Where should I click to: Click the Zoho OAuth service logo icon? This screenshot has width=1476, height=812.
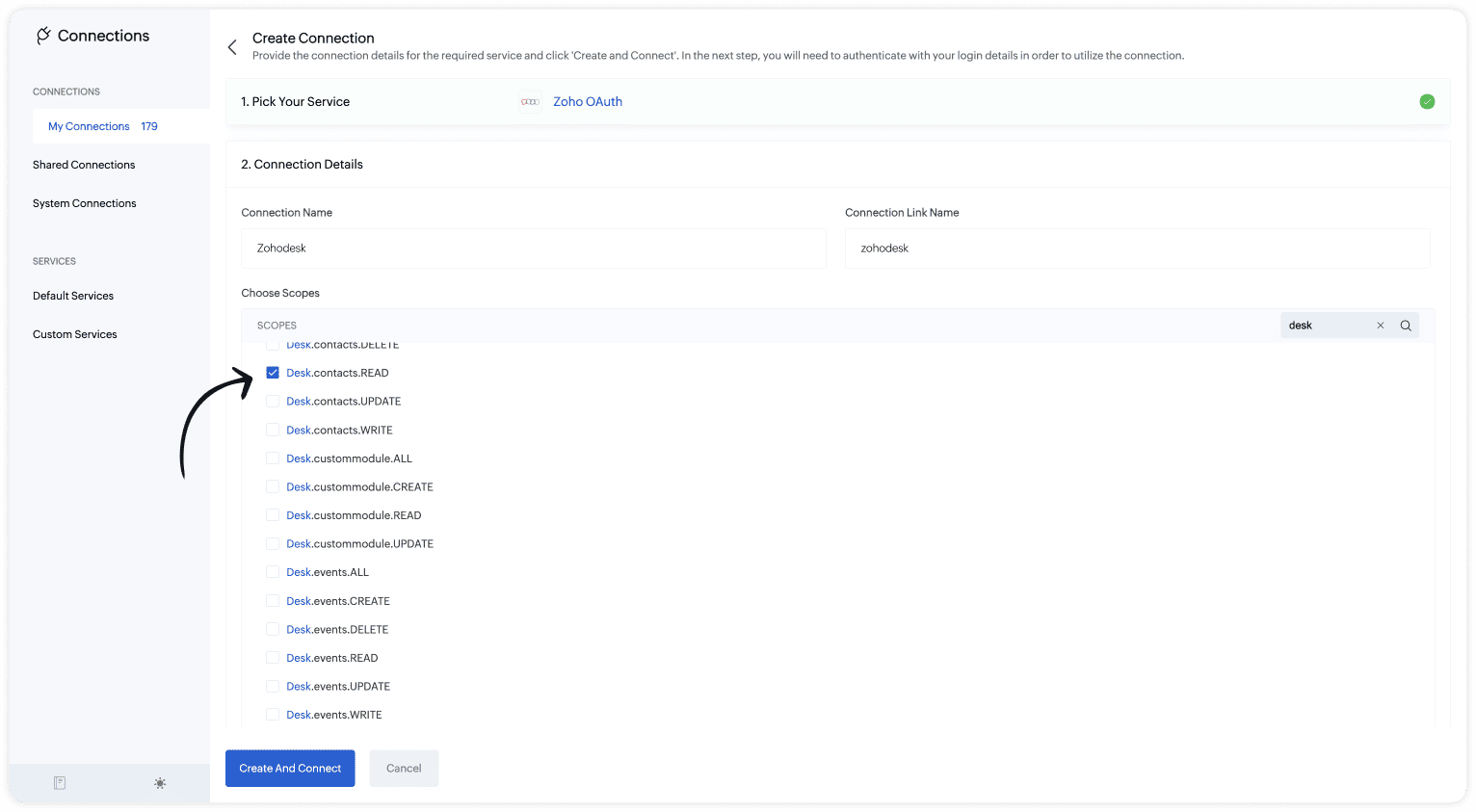tap(530, 101)
